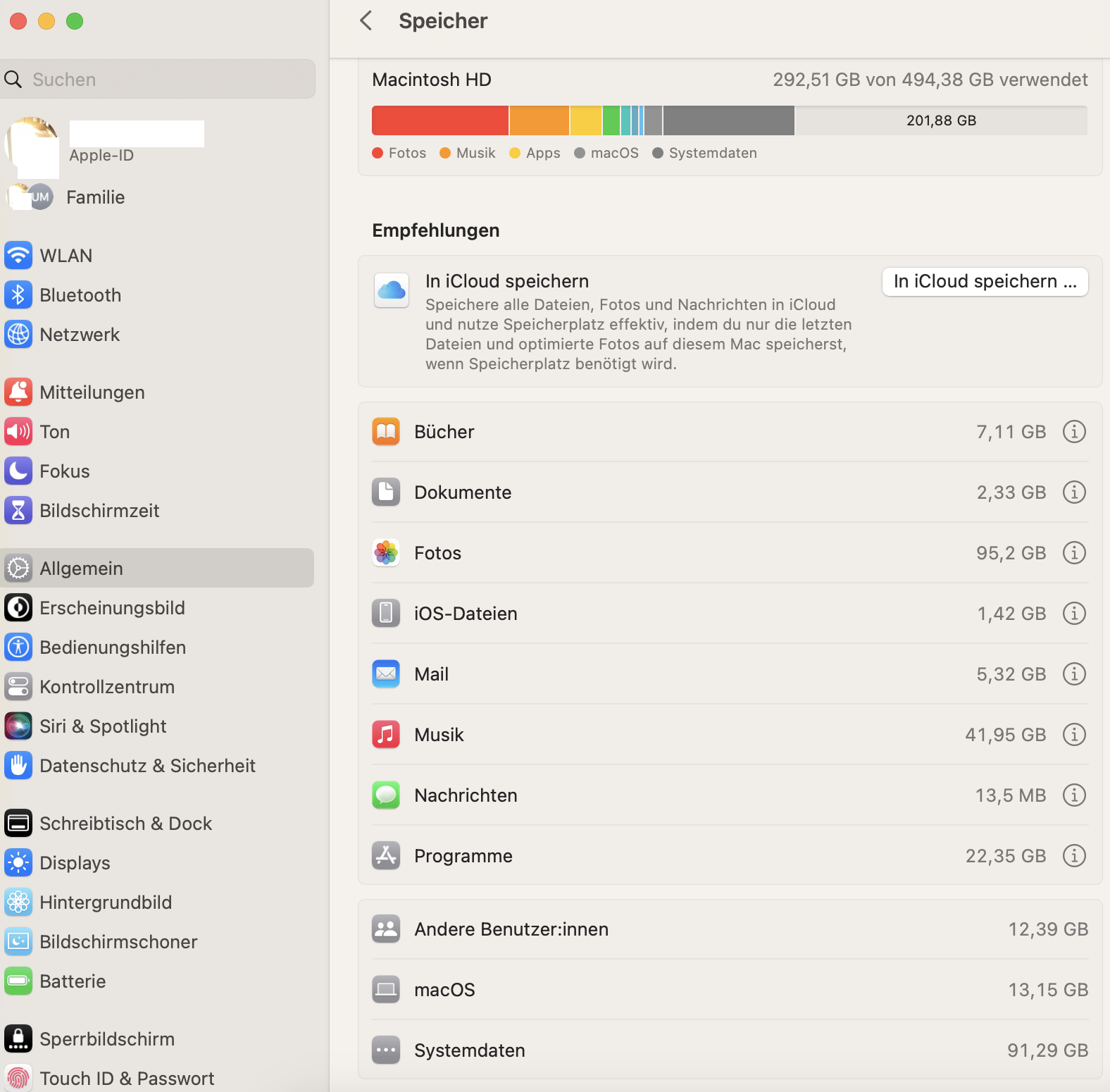The width and height of the screenshot is (1110, 1092).
Task: Click the Siri & Spotlight icon
Action: [18, 726]
